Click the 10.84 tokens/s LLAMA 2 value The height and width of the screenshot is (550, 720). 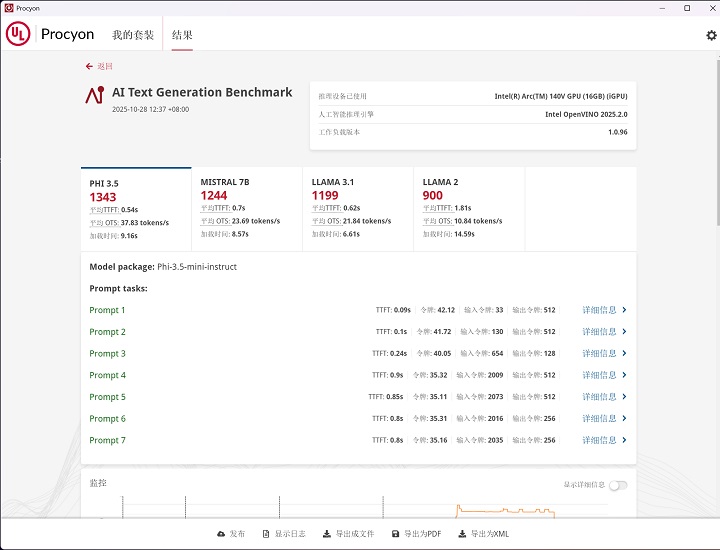(478, 221)
